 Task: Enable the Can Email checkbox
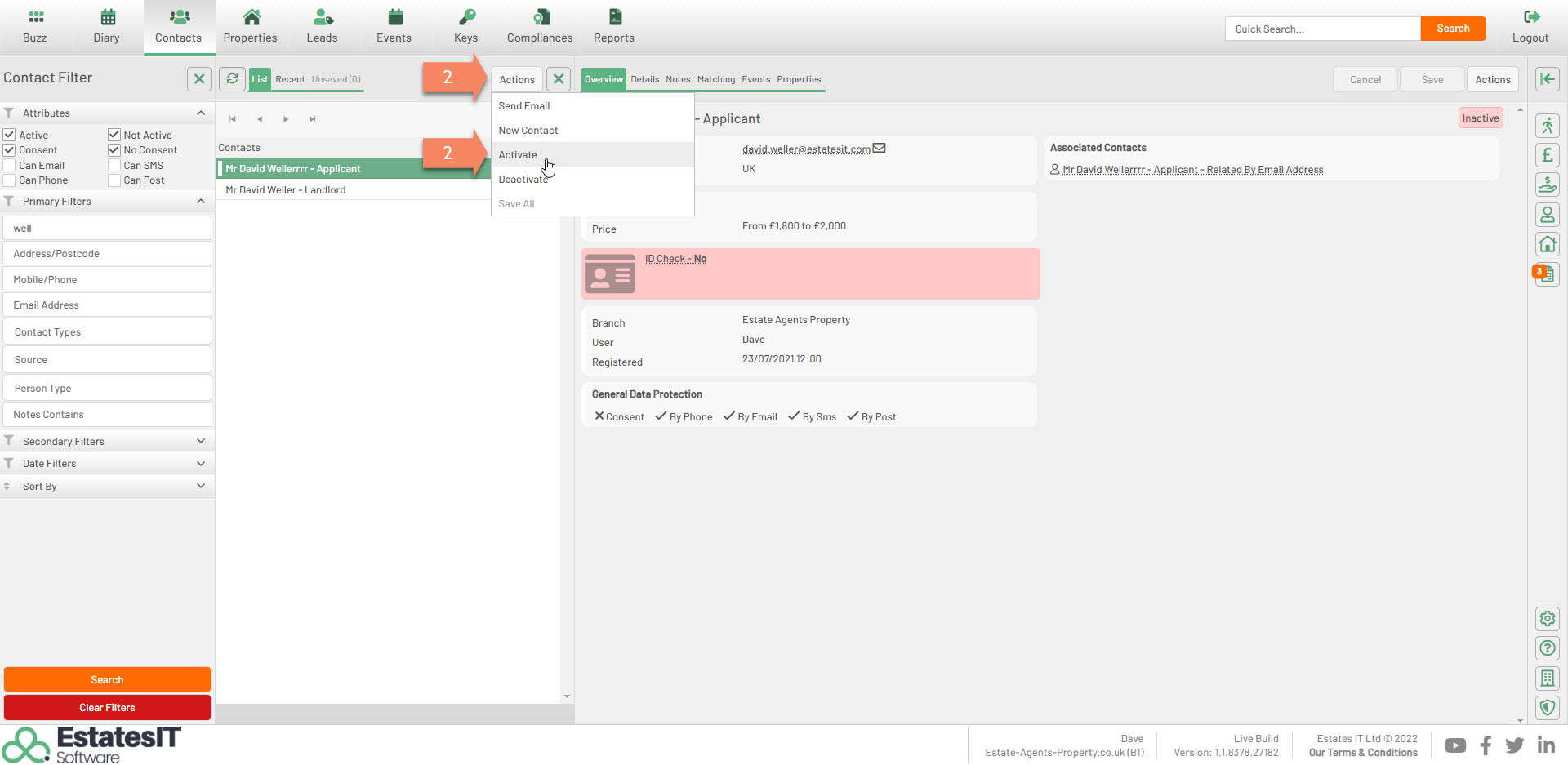tap(10, 166)
